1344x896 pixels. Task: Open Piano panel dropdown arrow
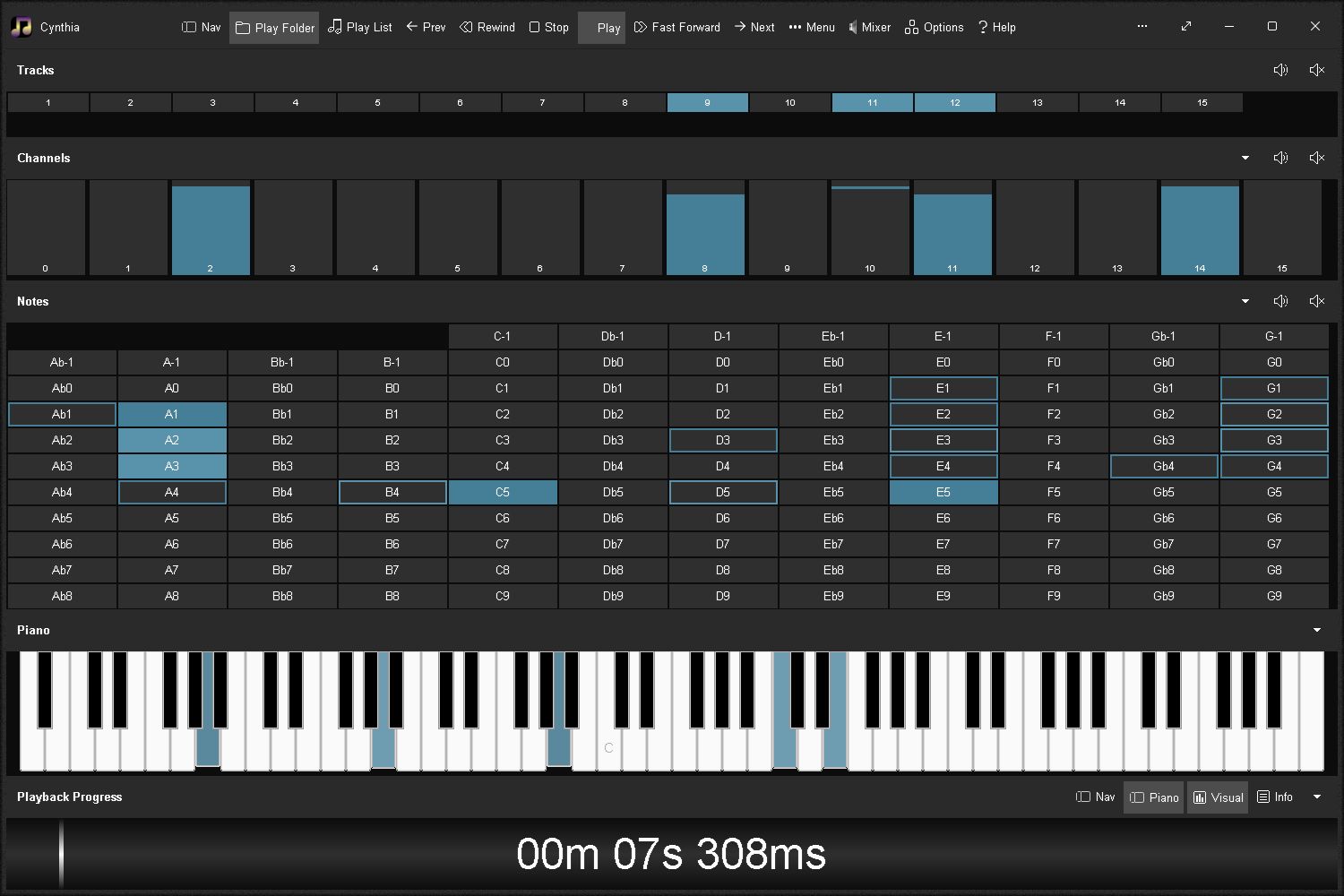(x=1317, y=630)
